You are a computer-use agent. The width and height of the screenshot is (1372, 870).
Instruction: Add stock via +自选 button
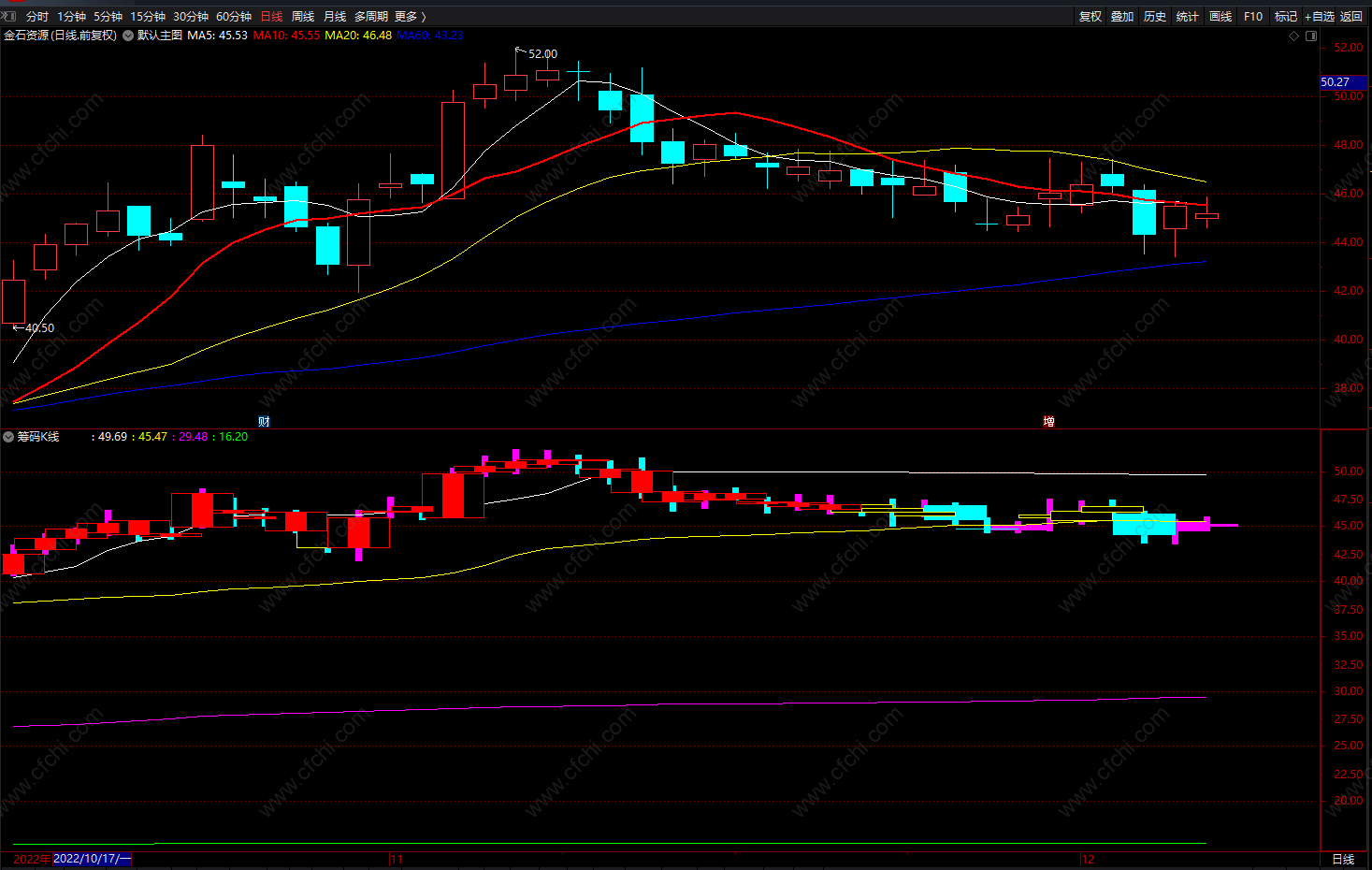point(1320,16)
